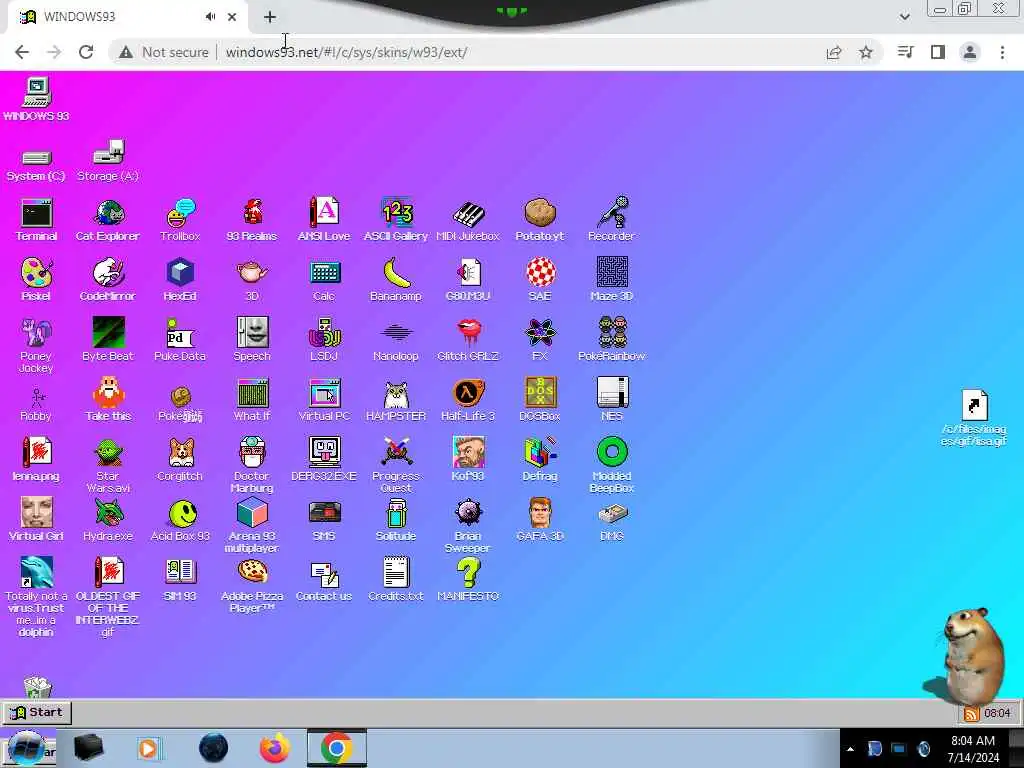The width and height of the screenshot is (1024, 768).
Task: Launch Cat Explorer from the desktop
Action: click(108, 214)
